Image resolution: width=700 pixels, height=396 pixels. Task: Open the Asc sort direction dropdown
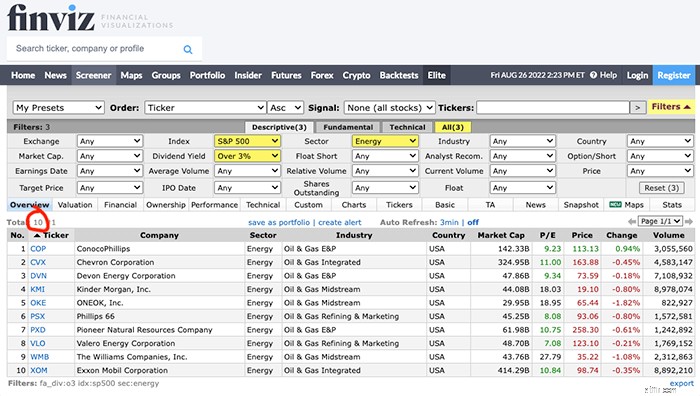point(285,108)
